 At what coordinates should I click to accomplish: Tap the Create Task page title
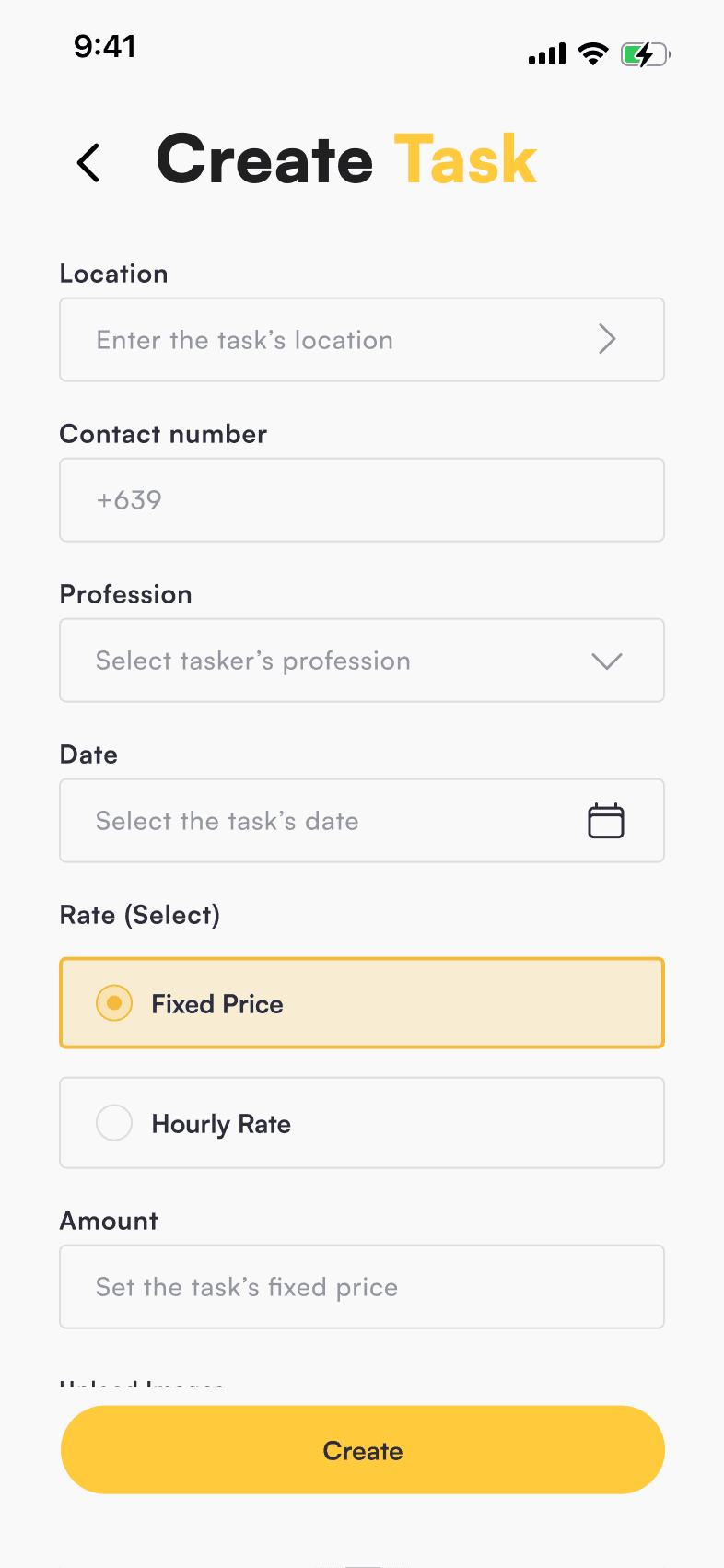(x=346, y=160)
